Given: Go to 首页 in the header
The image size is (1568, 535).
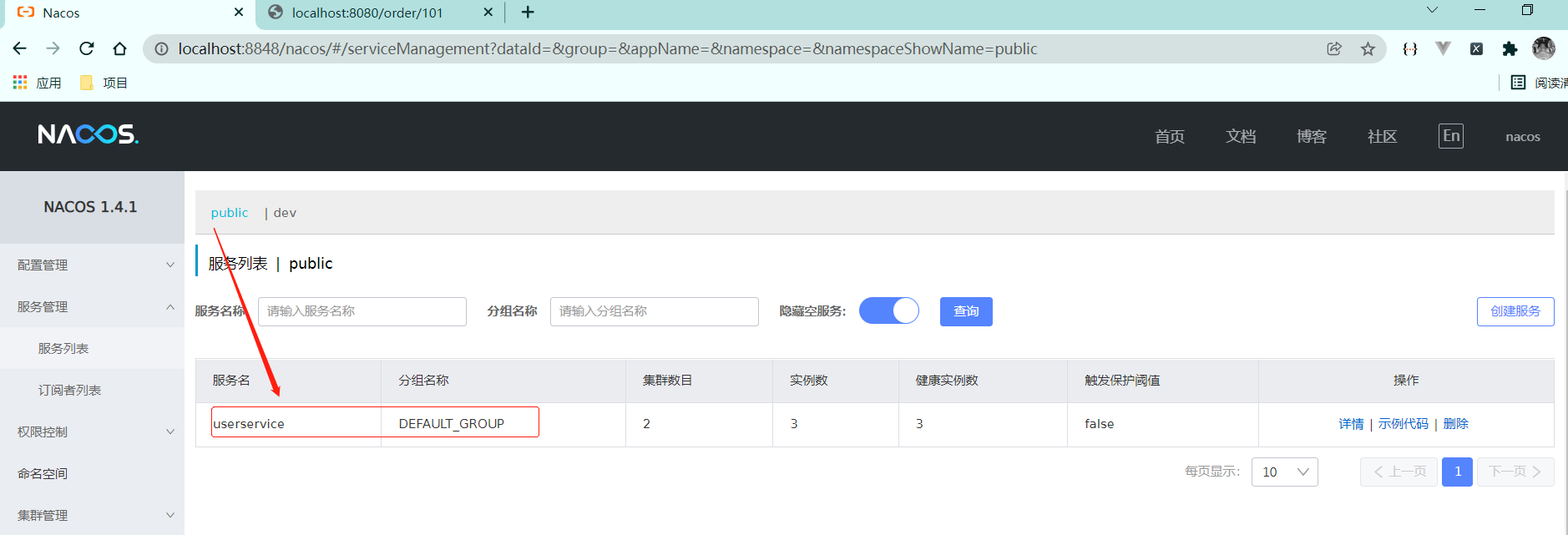Looking at the screenshot, I should [x=1170, y=136].
